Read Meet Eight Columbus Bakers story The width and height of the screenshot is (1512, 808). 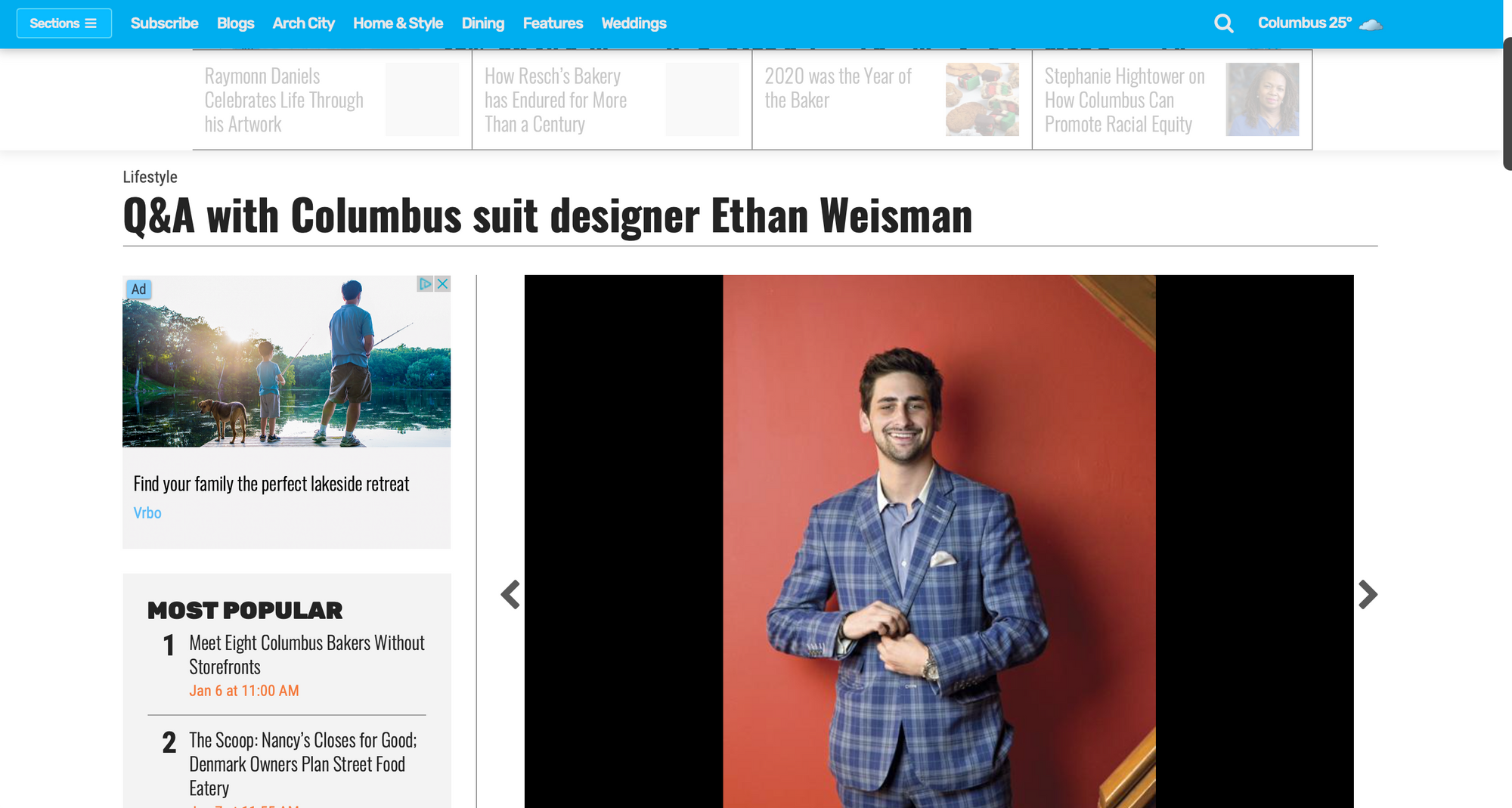tap(307, 655)
